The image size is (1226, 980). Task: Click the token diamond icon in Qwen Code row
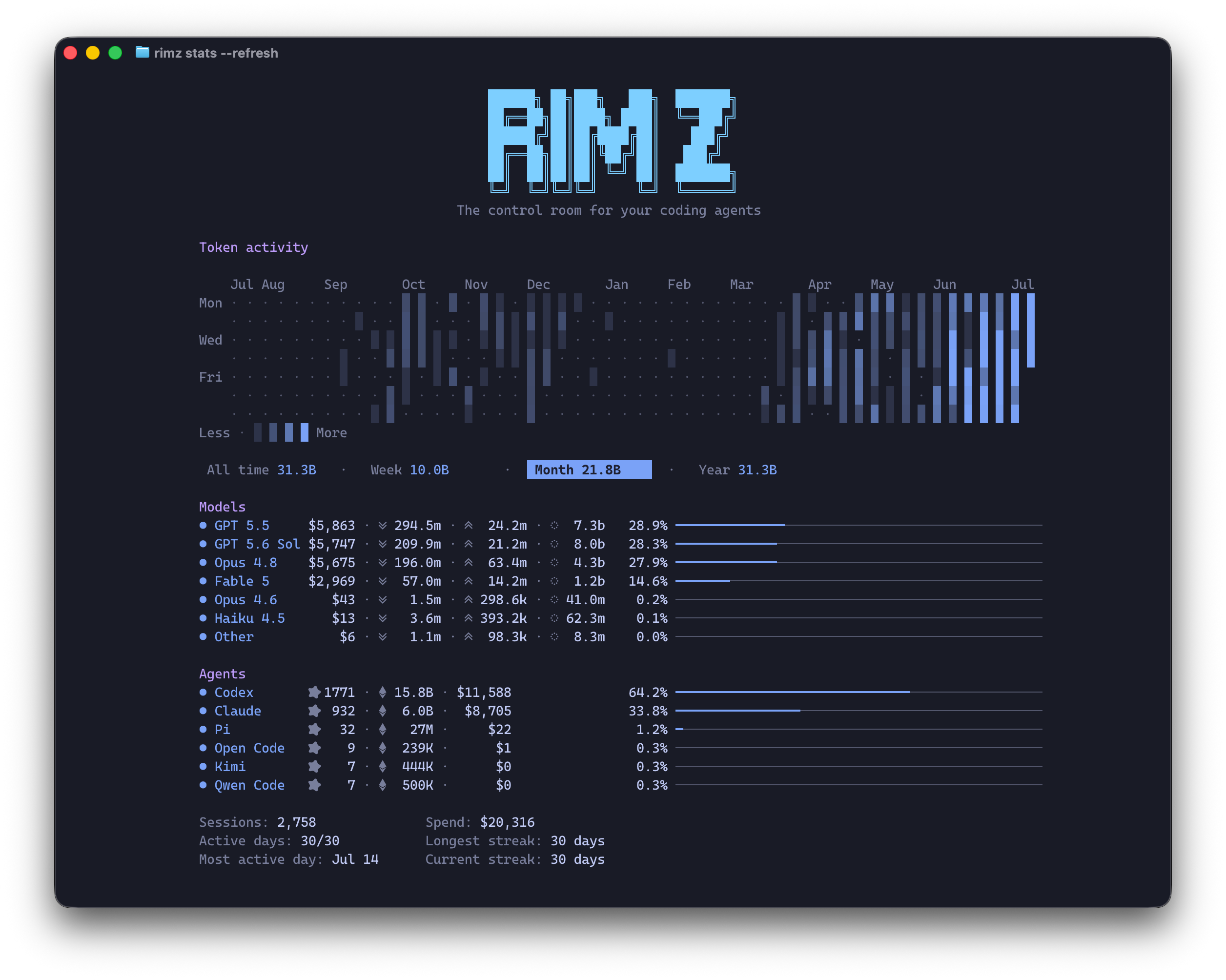point(383,785)
